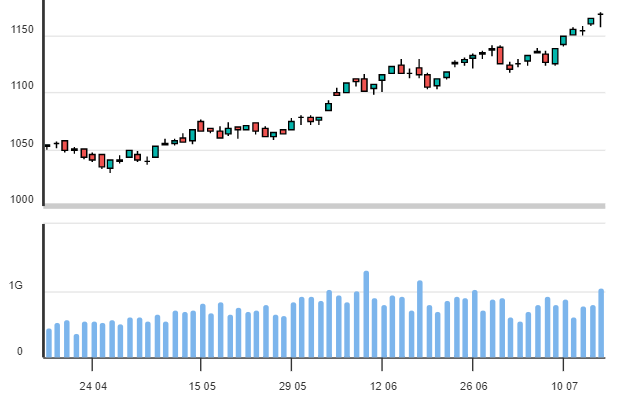Click the rightmost volume bar
Viewport: 620px width, 402px height.
pyautogui.click(x=601, y=323)
